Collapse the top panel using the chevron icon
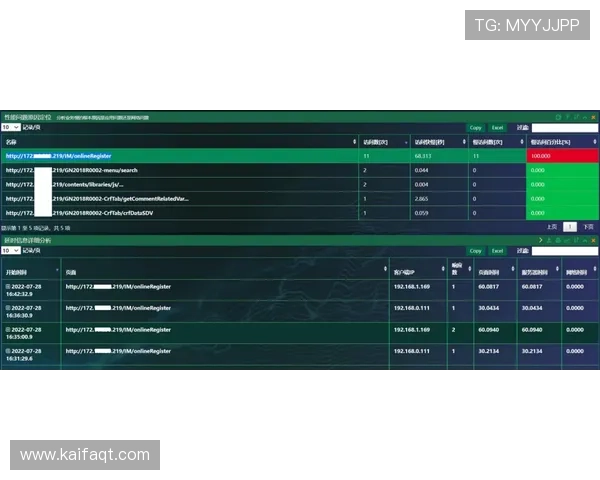 tap(584, 117)
